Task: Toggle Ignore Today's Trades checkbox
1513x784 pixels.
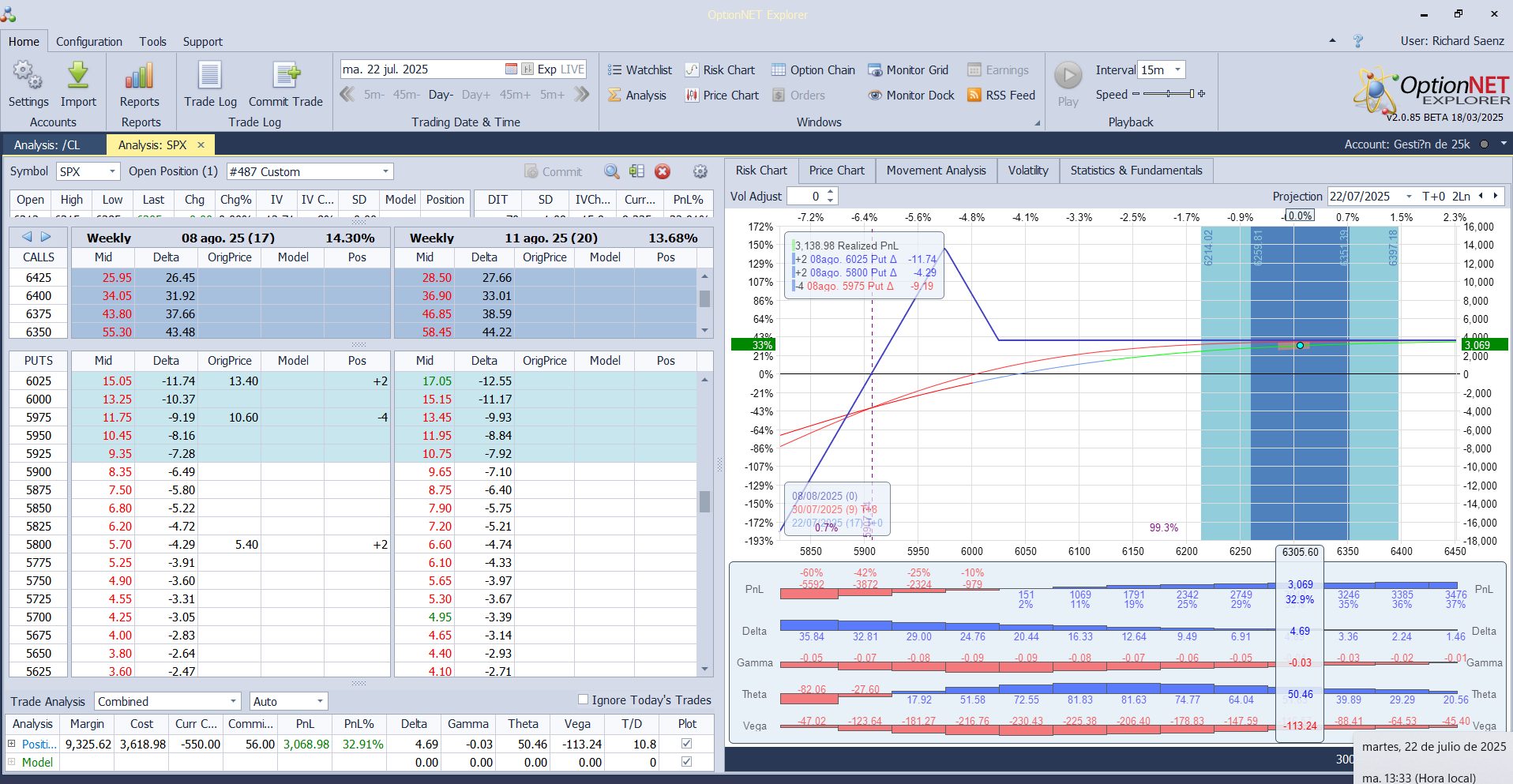Action: click(583, 700)
